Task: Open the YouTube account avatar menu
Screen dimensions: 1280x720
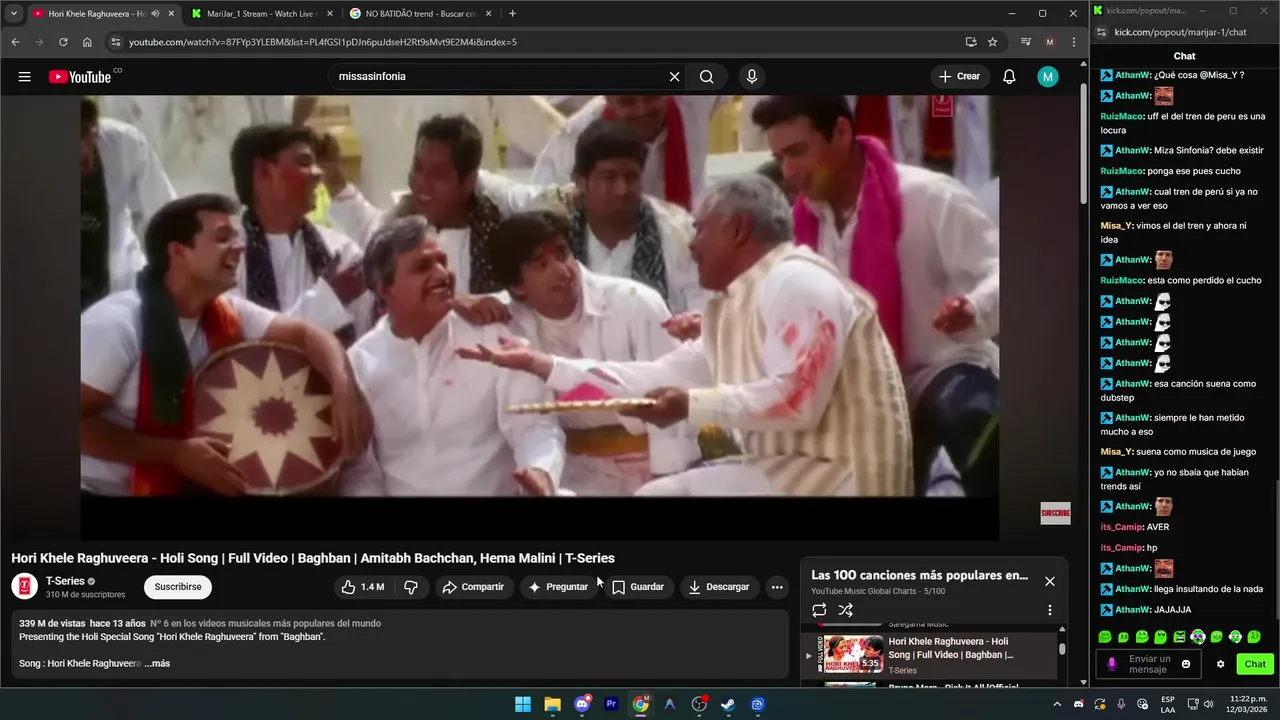Action: [x=1047, y=77]
